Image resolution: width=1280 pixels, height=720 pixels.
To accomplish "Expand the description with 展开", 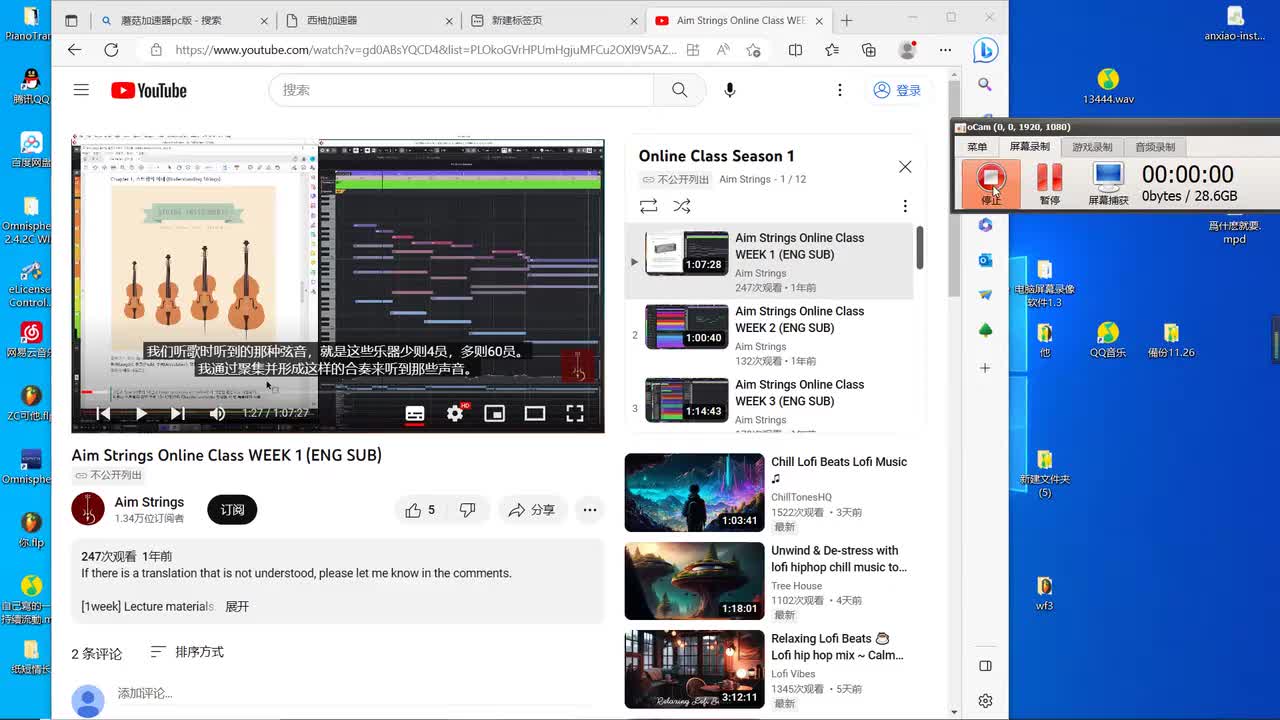I will pos(237,607).
